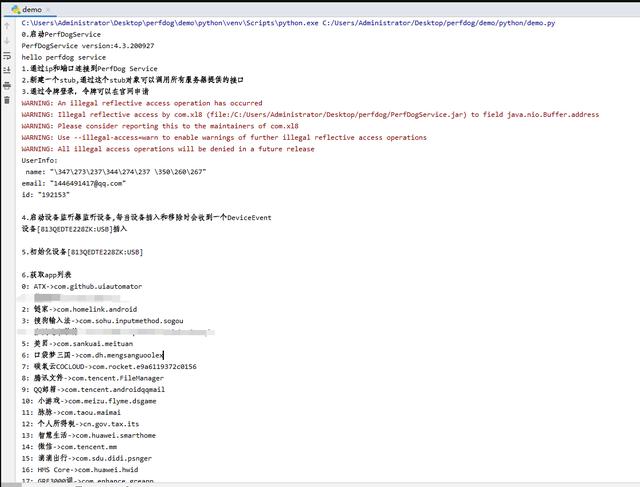
Task: Print the console output using printer icon
Action: (7, 85)
